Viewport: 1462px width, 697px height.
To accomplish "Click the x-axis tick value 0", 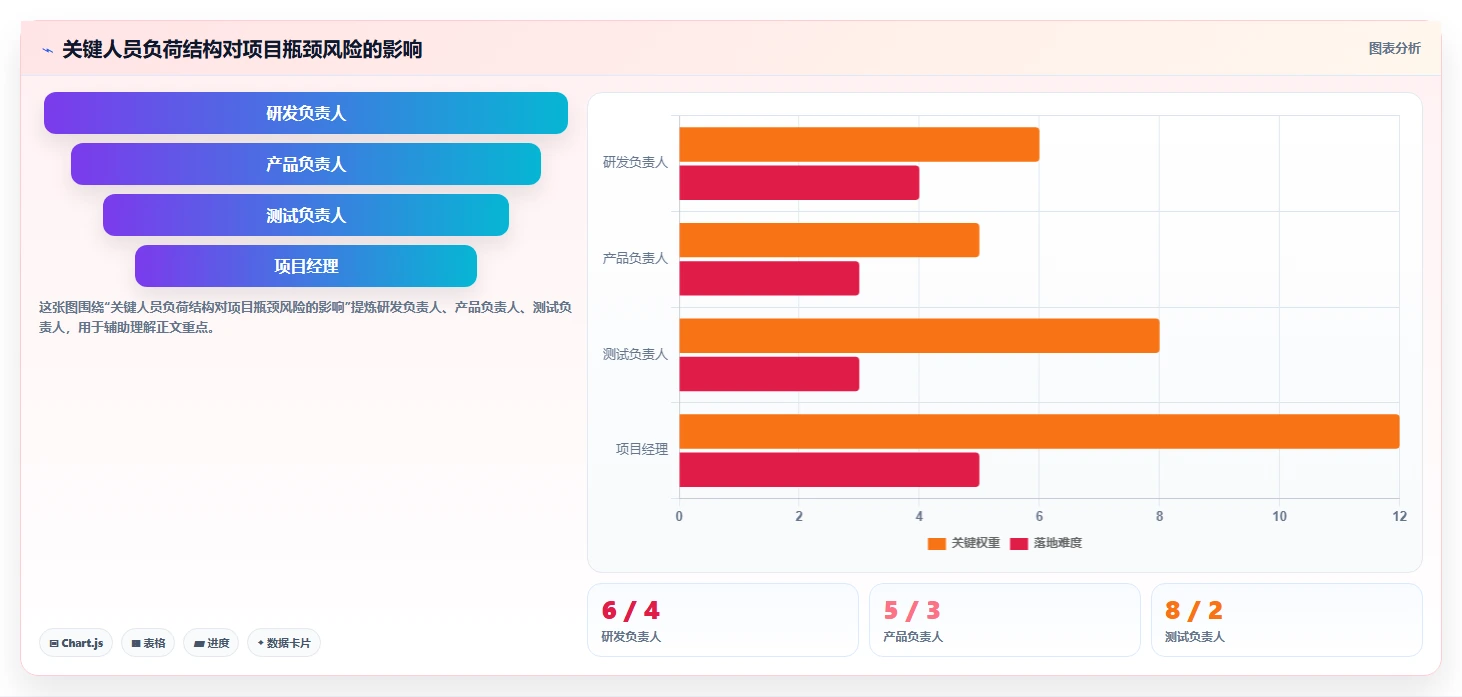I will tap(679, 516).
